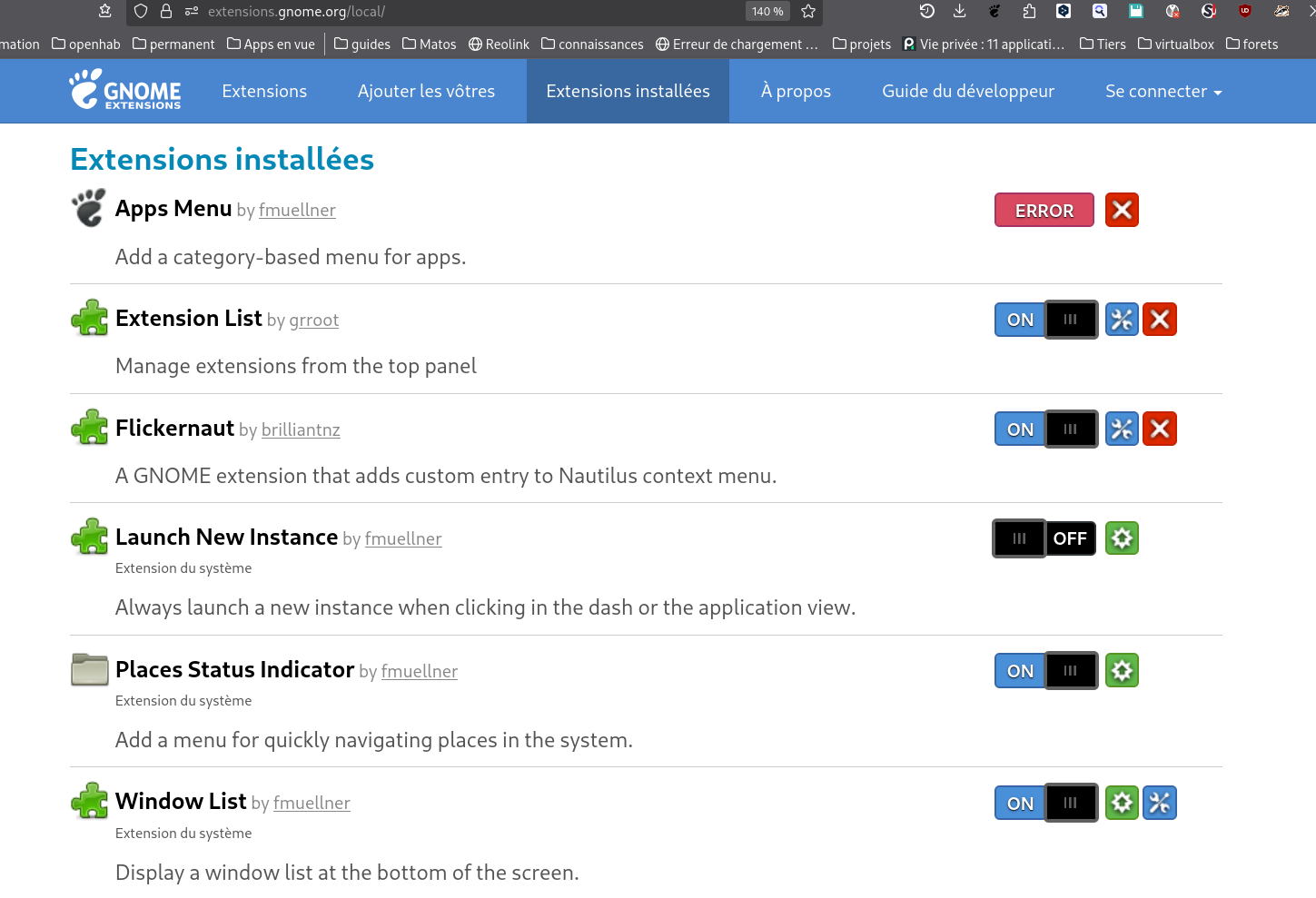
Task: Click the uBlock Origin shield icon
Action: [1244, 11]
